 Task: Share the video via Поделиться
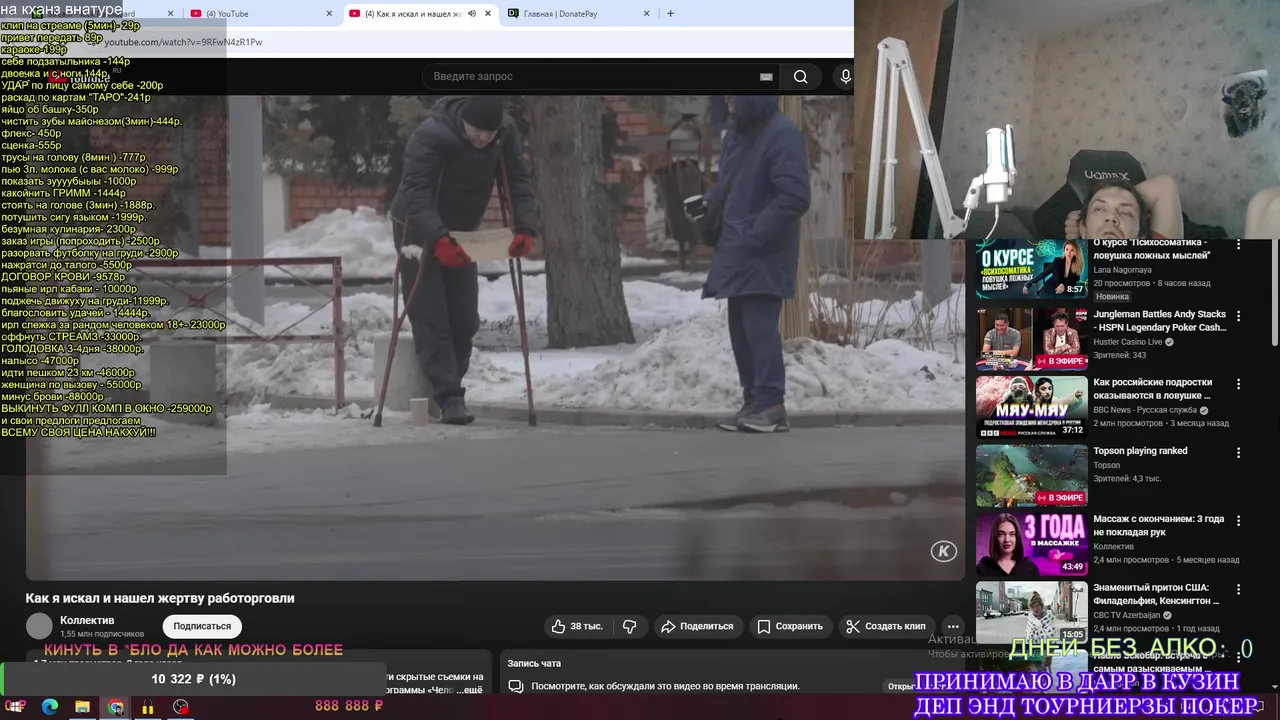(698, 626)
